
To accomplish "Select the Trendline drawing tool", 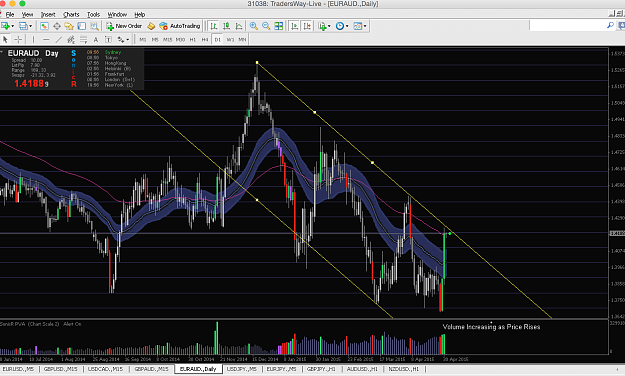I will pos(58,39).
